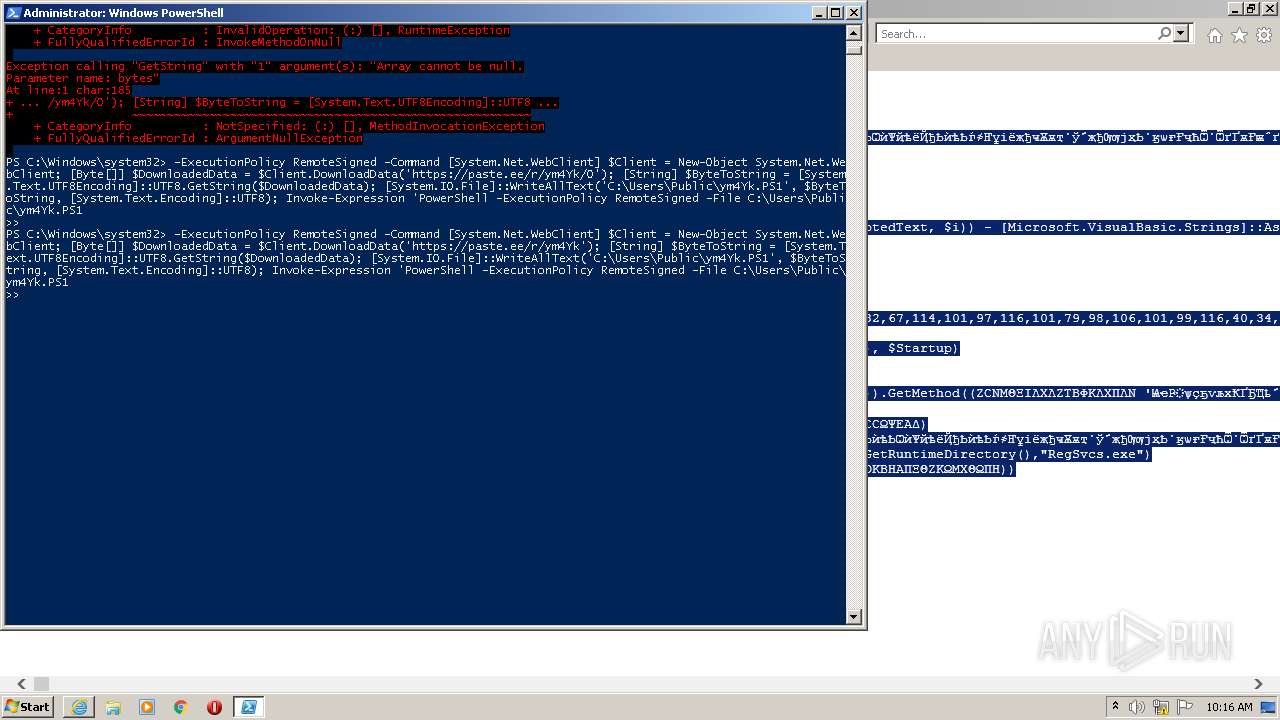
Task: Show hidden system tray icons
Action: (x=1115, y=707)
